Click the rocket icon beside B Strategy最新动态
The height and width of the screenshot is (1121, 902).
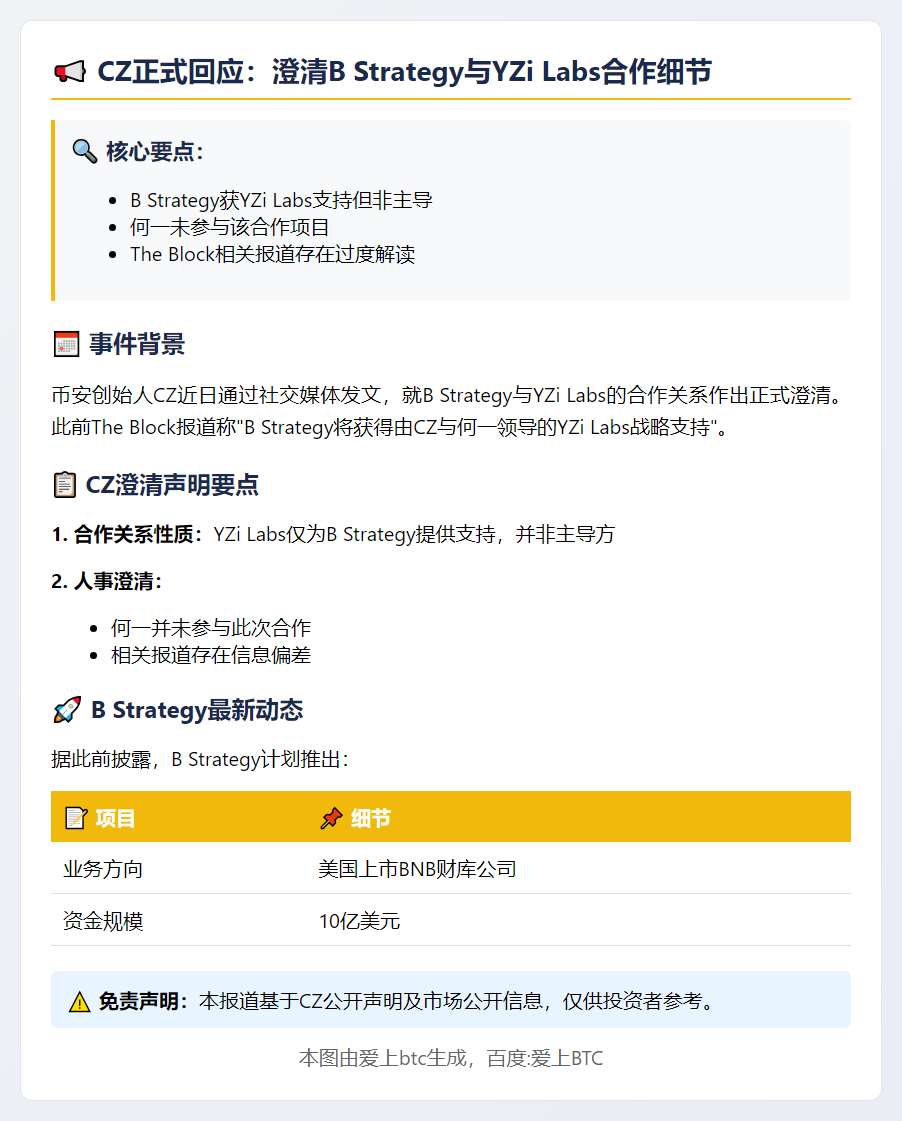click(66, 711)
